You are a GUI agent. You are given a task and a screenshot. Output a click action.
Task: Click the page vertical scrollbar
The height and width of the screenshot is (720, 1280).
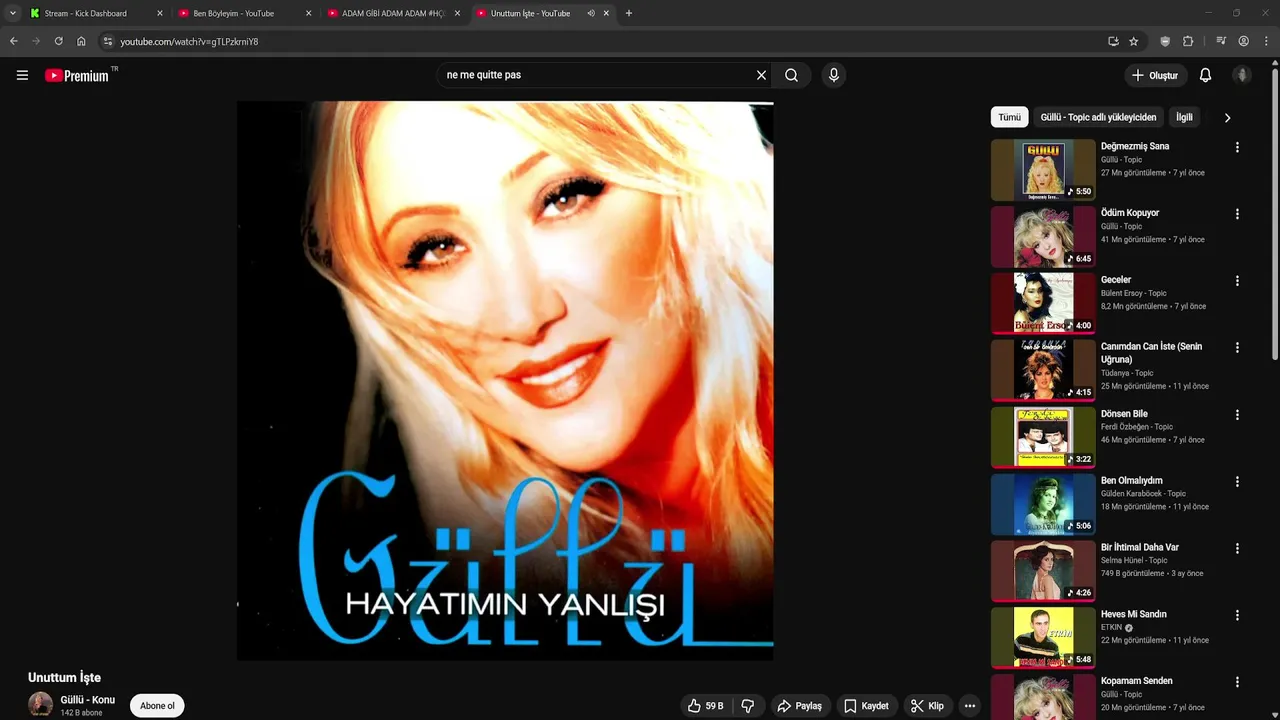pos(1275,212)
